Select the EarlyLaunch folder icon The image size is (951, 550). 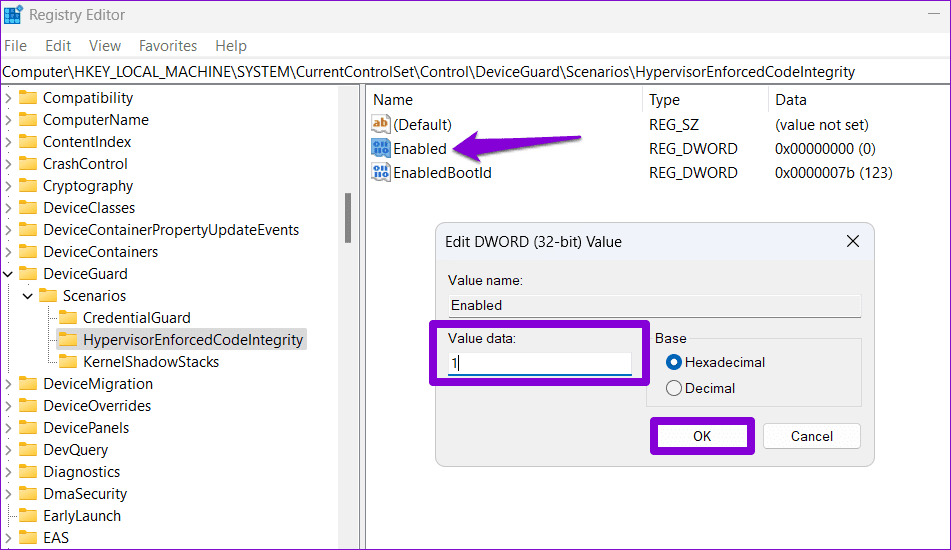click(28, 515)
